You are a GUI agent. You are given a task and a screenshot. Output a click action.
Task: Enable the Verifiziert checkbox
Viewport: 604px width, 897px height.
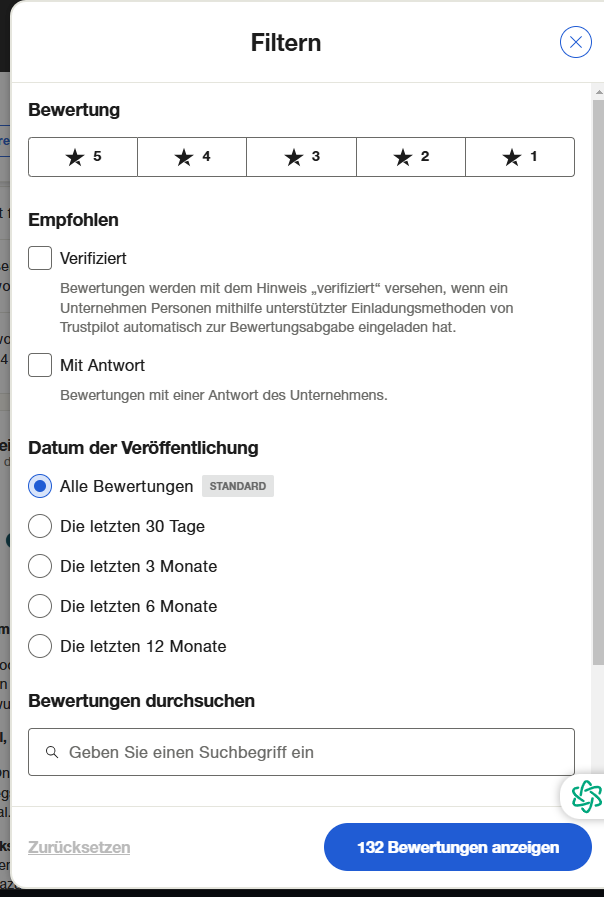(40, 258)
